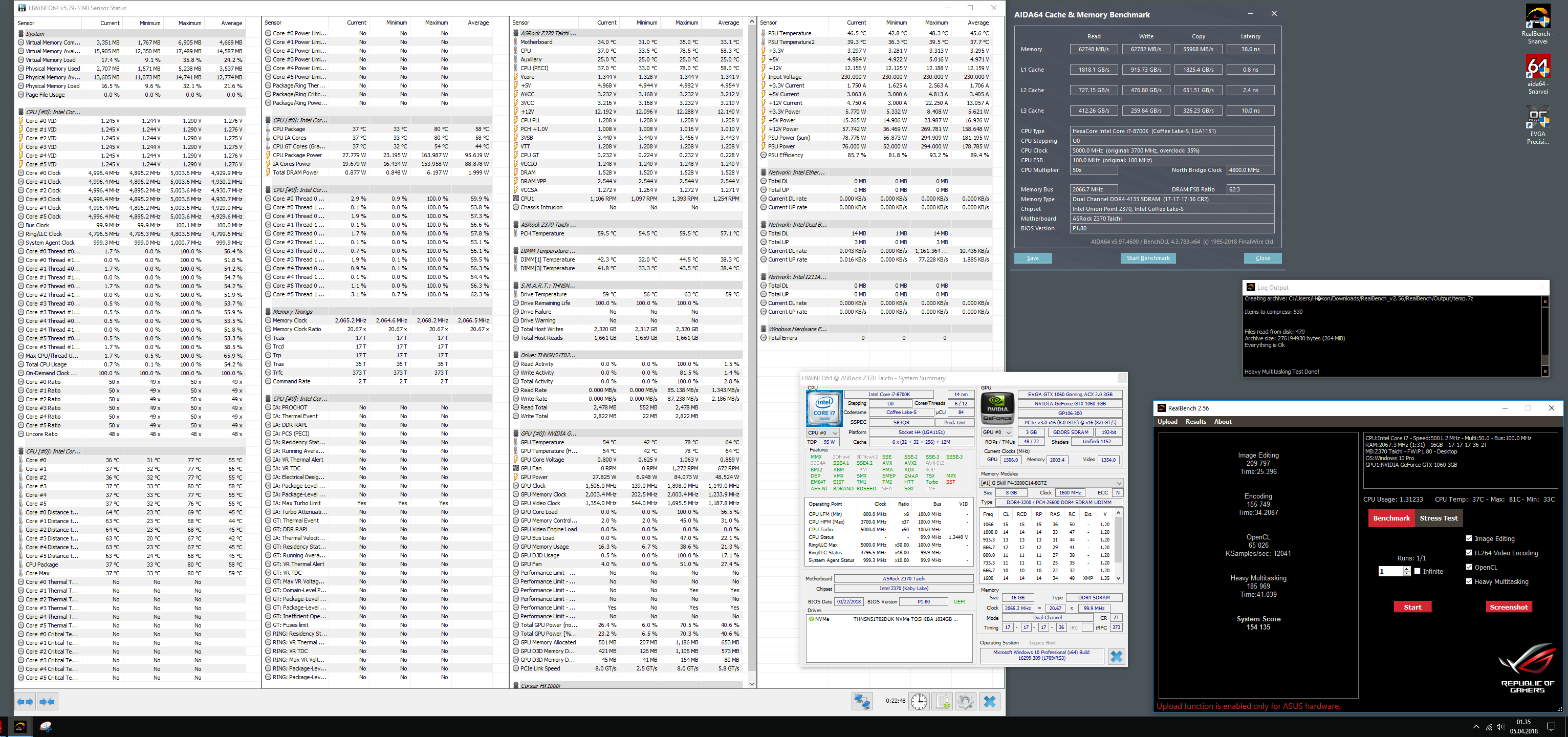Click the System Score 154 135 result

tap(1258, 622)
